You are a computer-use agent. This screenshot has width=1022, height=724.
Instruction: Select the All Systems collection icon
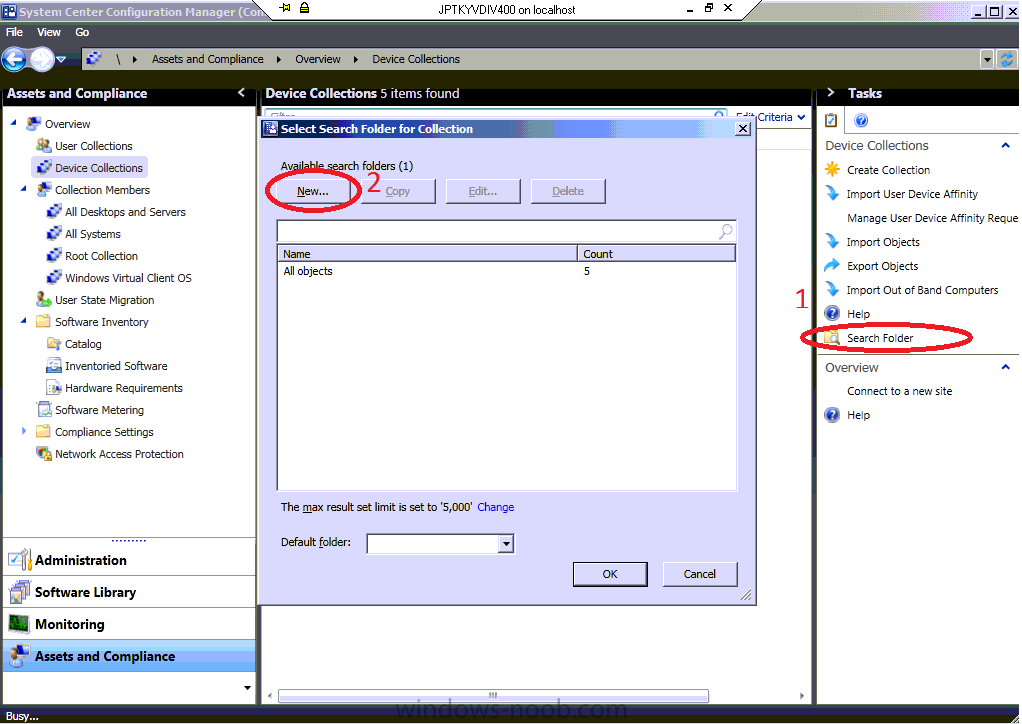54,233
